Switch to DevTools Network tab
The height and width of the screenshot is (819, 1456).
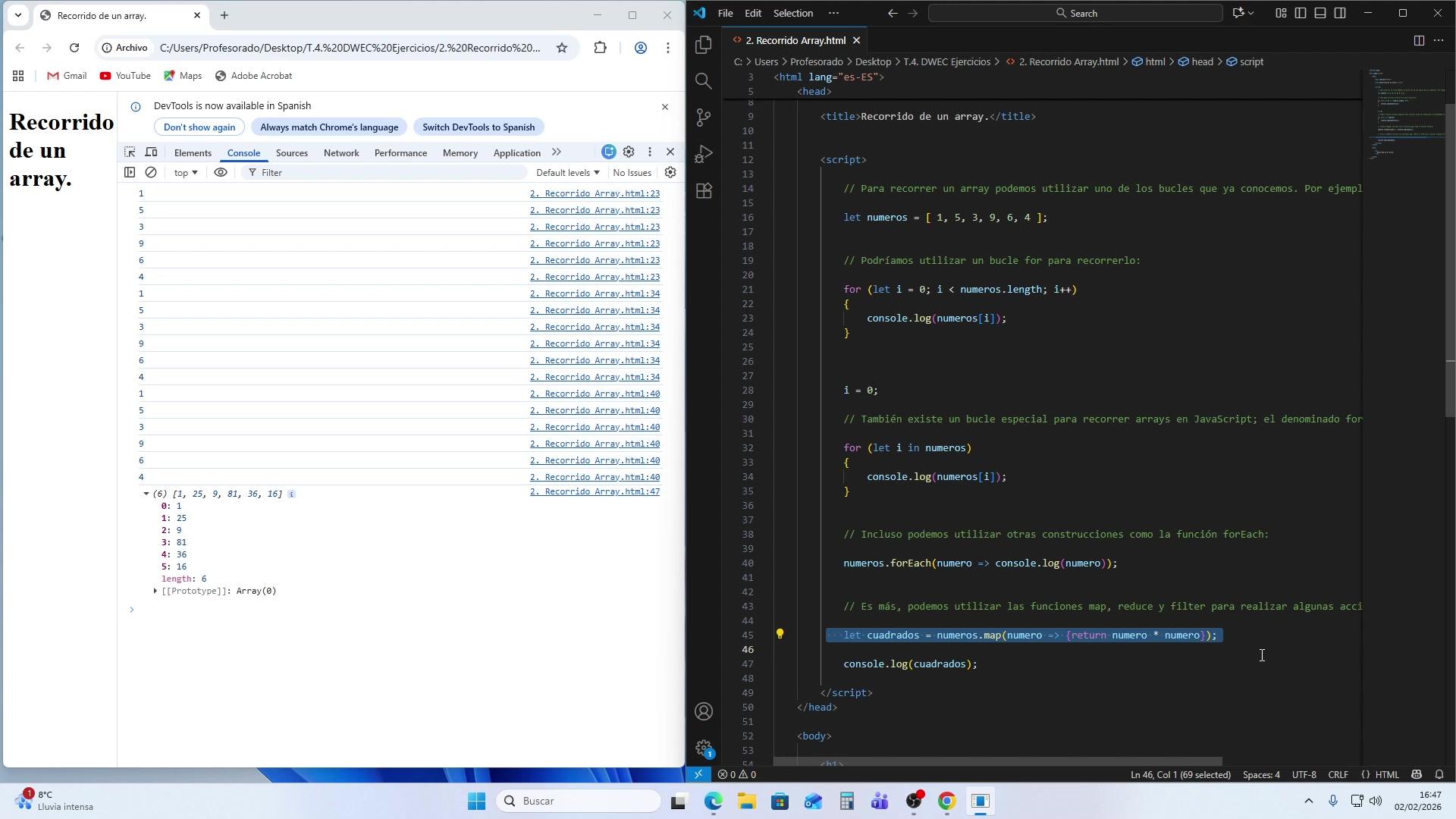point(341,153)
